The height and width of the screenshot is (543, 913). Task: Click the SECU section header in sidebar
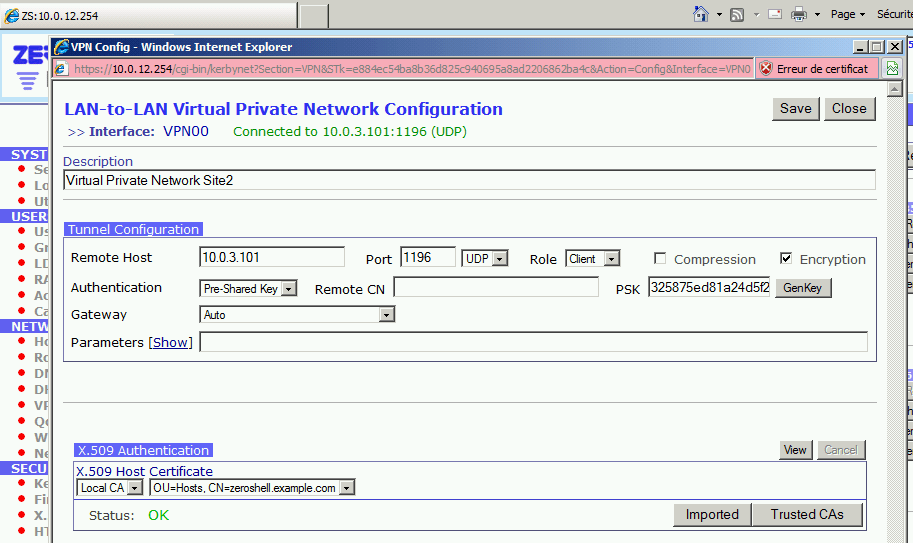point(24,469)
